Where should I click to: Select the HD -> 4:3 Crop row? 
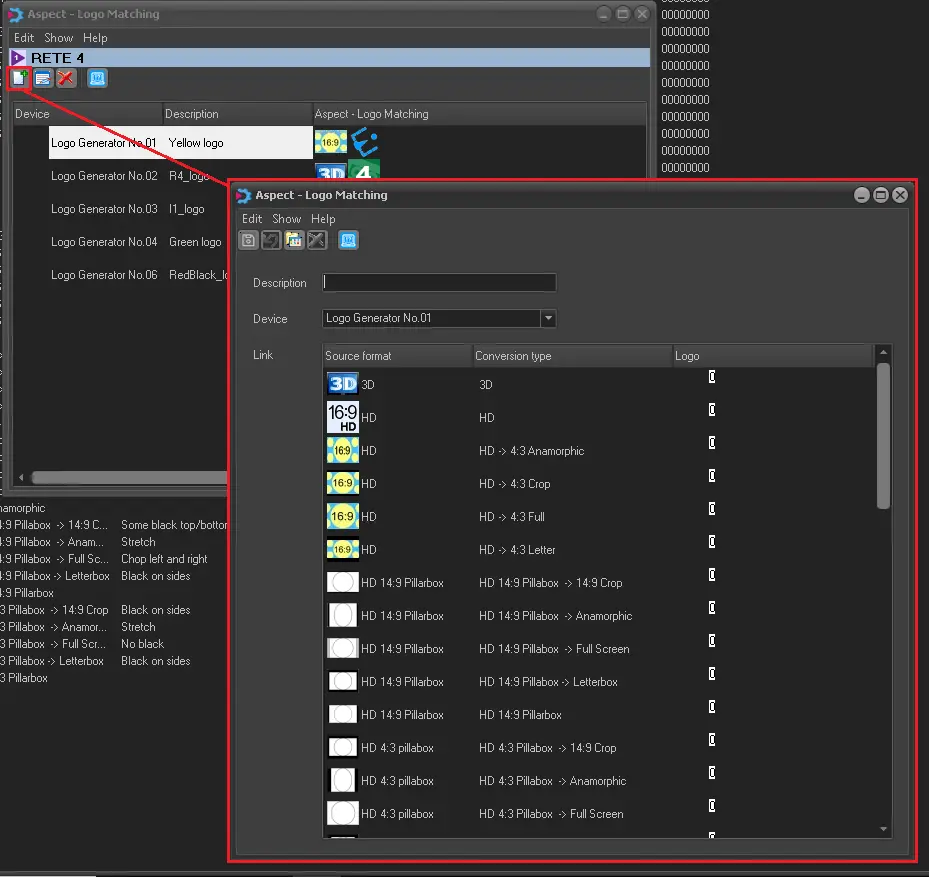tap(514, 484)
